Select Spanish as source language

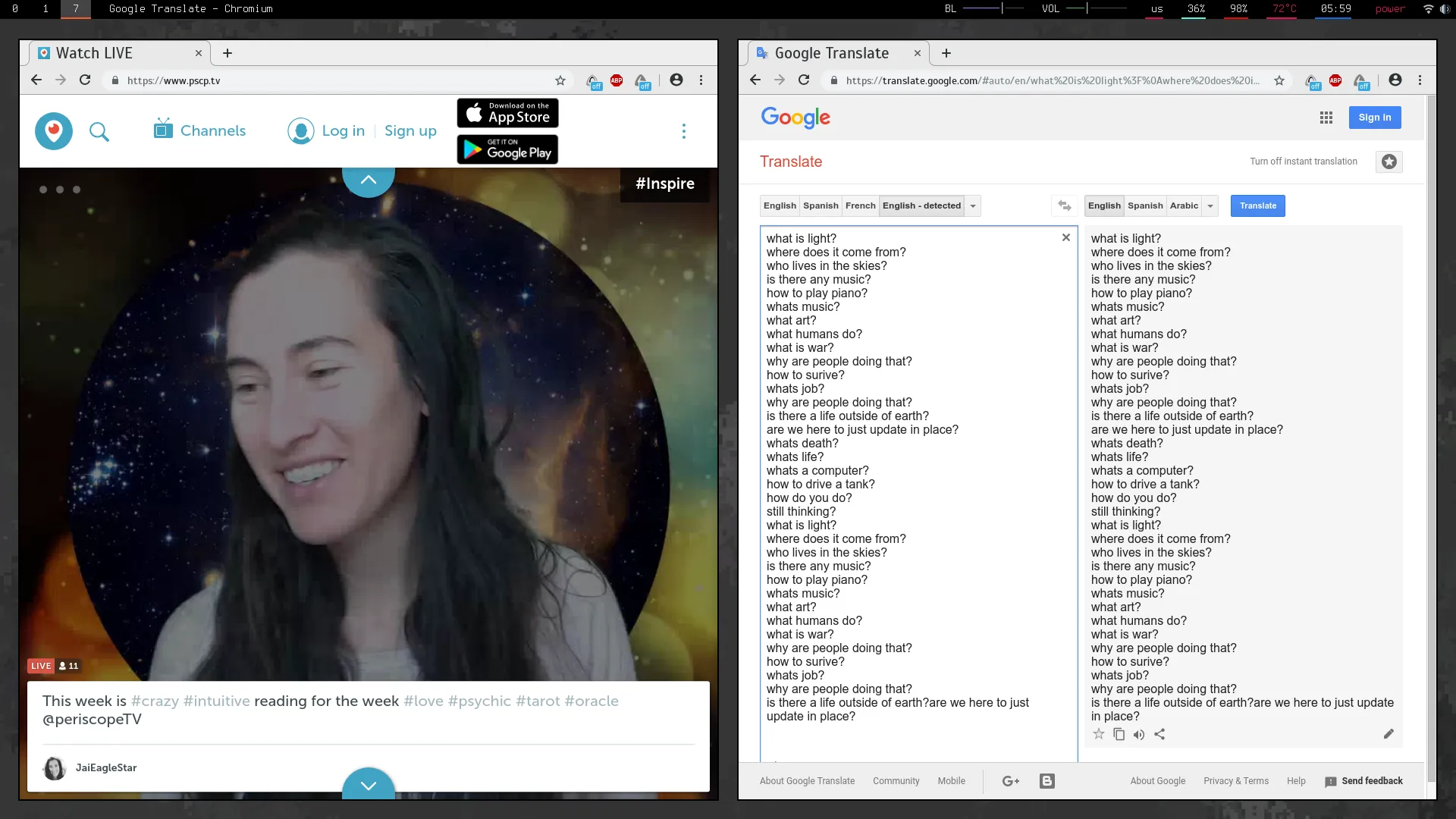821,206
